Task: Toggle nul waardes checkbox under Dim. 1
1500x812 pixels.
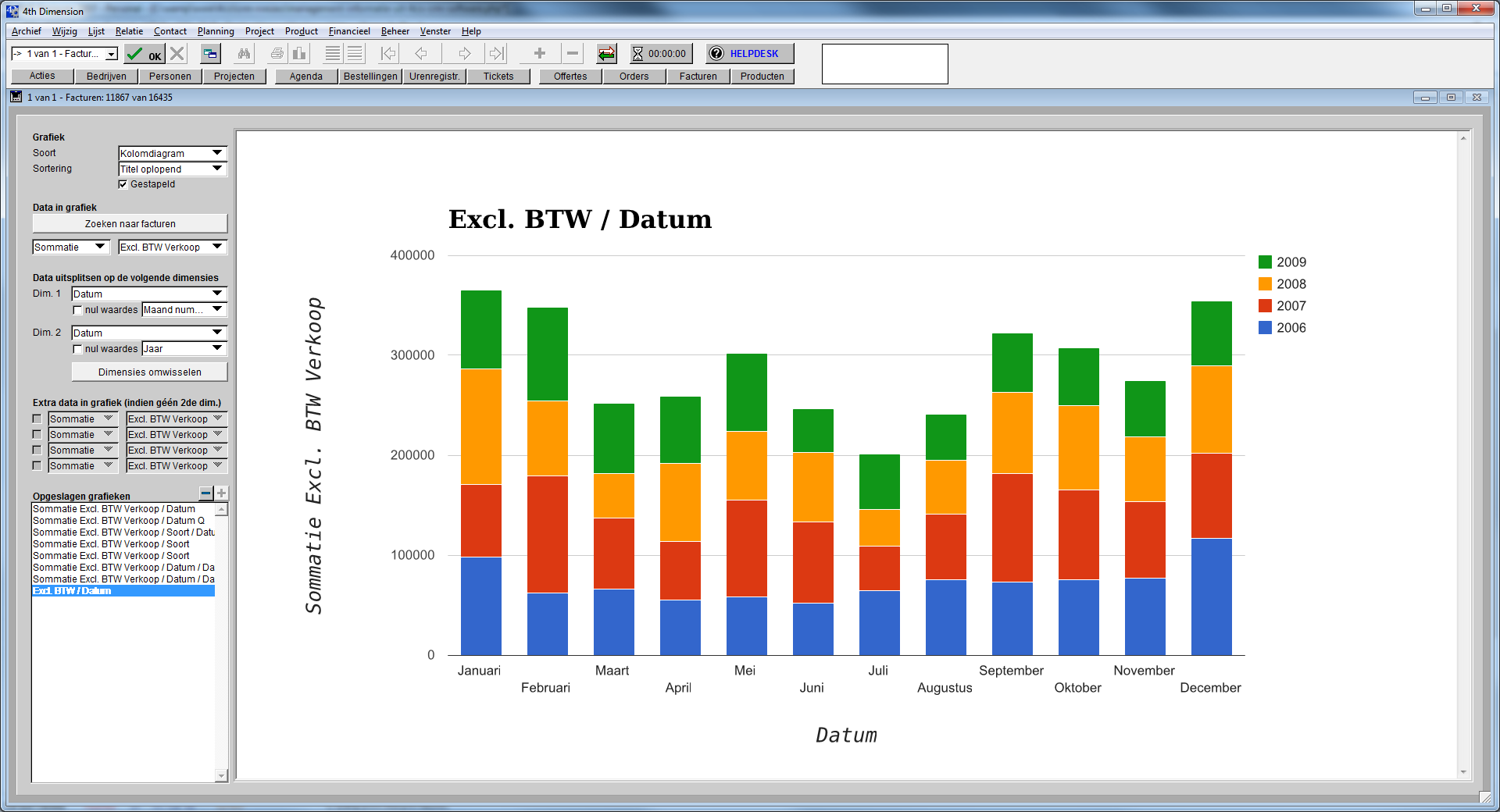Action: [x=77, y=310]
